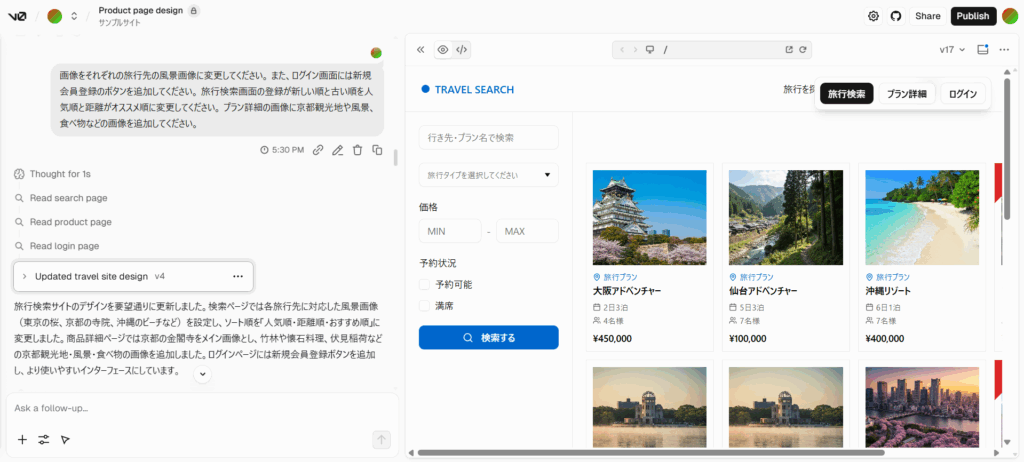Open the Read product page step

71,222
